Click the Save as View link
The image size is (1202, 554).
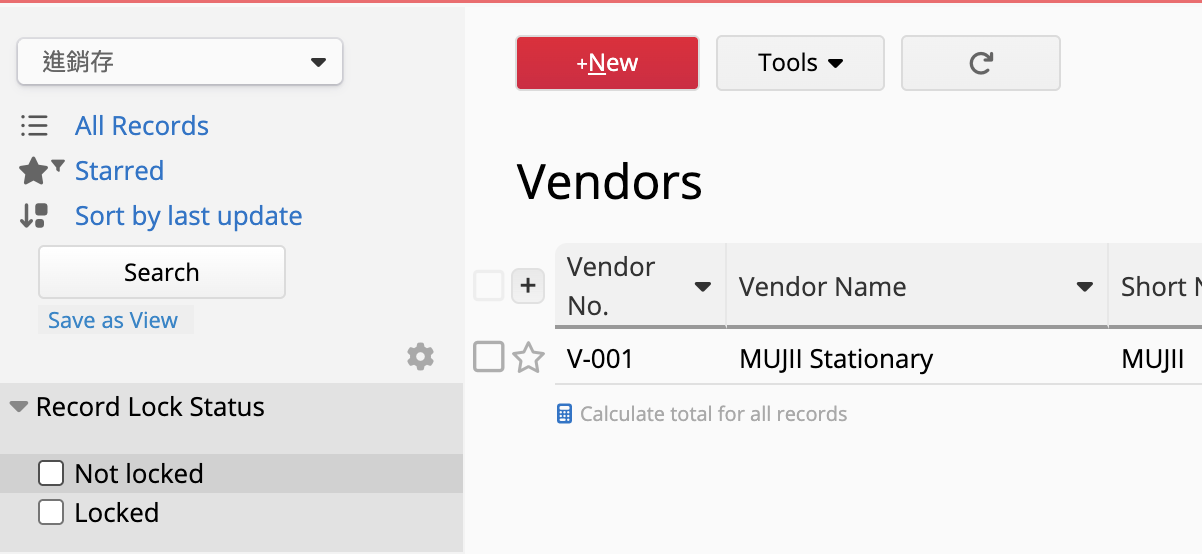pos(113,320)
